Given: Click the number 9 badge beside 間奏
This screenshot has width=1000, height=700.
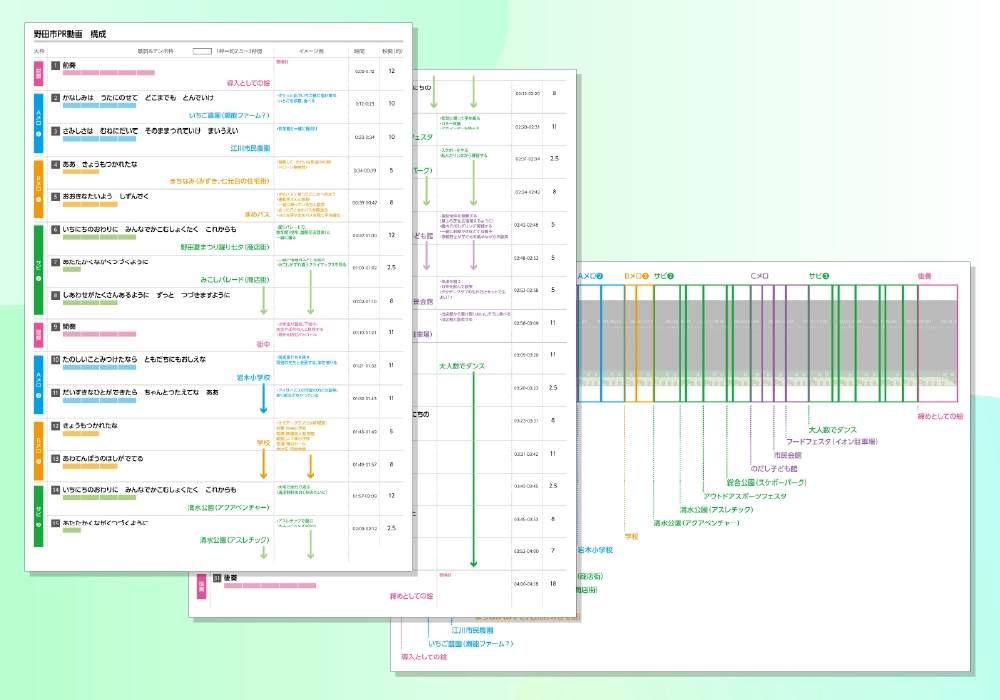Looking at the screenshot, I should (55, 327).
